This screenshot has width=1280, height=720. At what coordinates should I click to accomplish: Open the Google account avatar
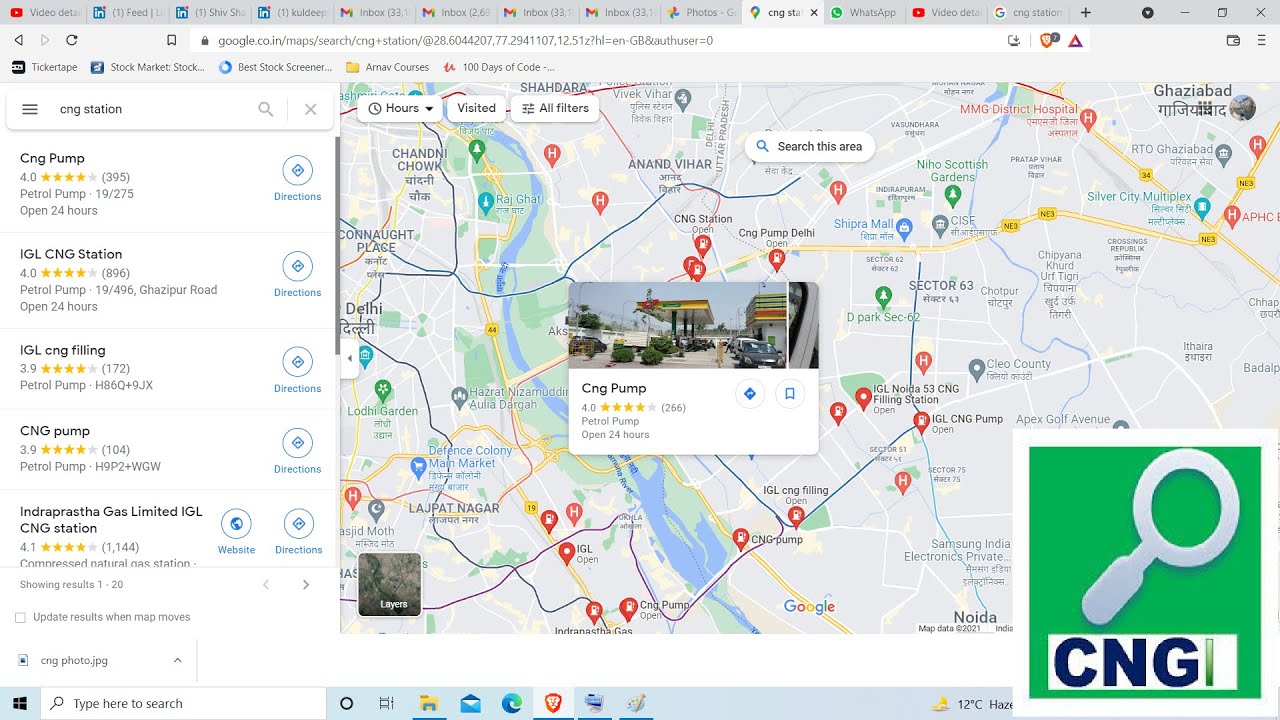pyautogui.click(x=1243, y=108)
